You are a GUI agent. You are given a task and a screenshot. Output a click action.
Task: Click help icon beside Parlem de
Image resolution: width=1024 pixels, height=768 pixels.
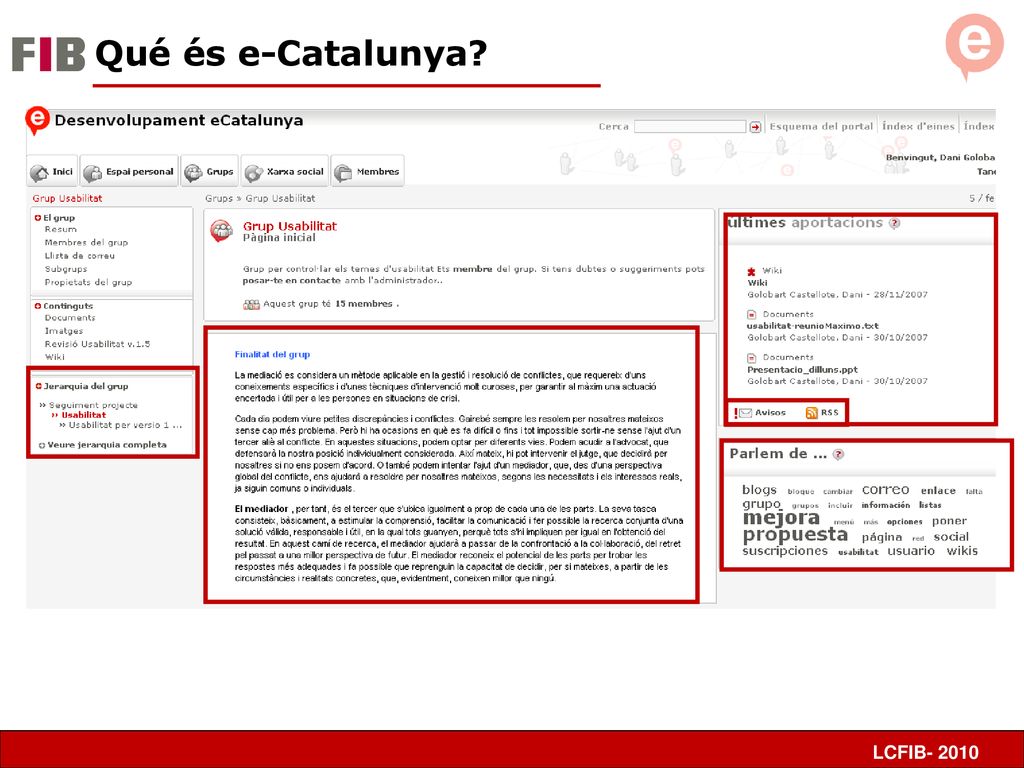pyautogui.click(x=839, y=454)
